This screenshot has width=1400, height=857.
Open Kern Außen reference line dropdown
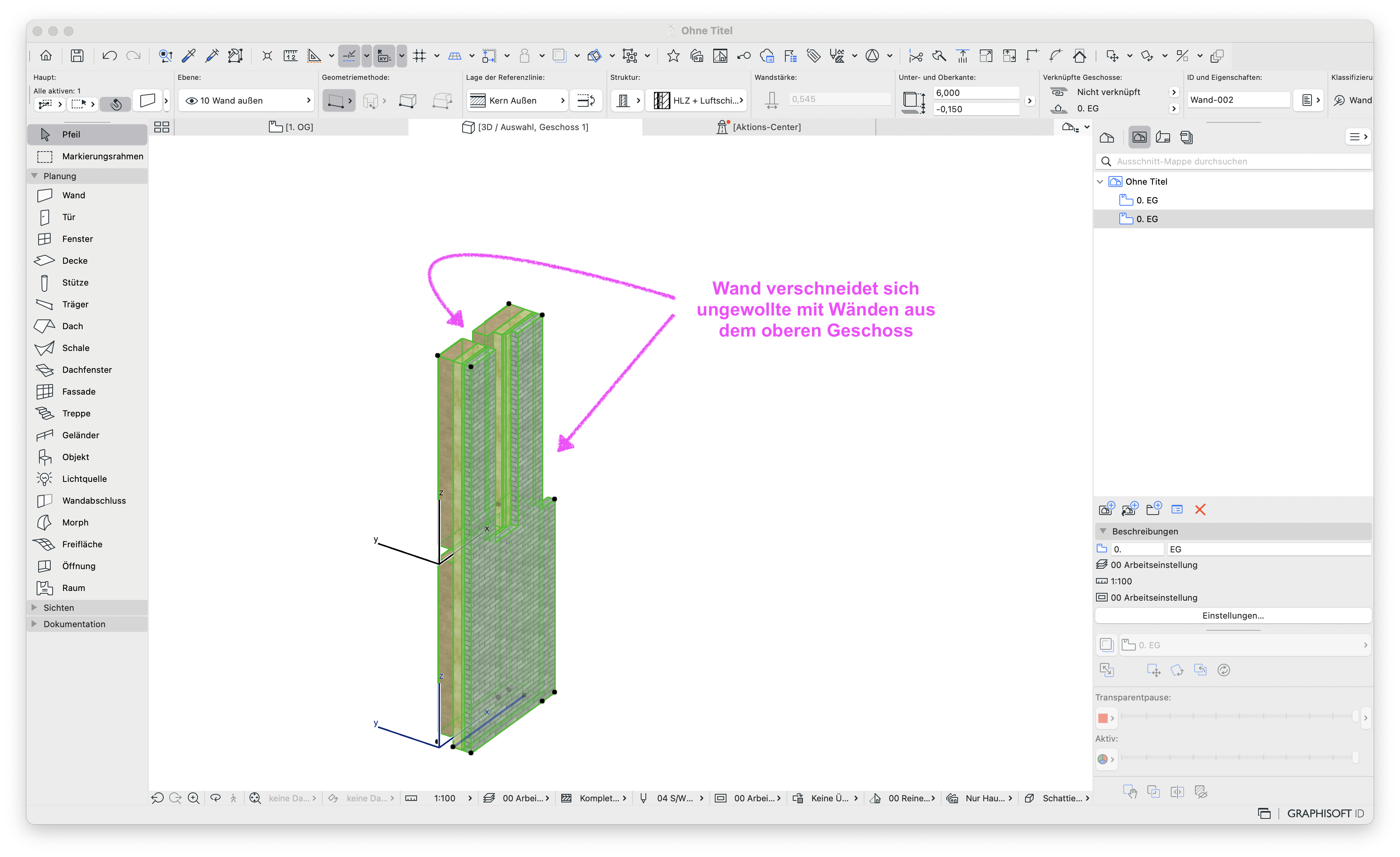pos(518,101)
